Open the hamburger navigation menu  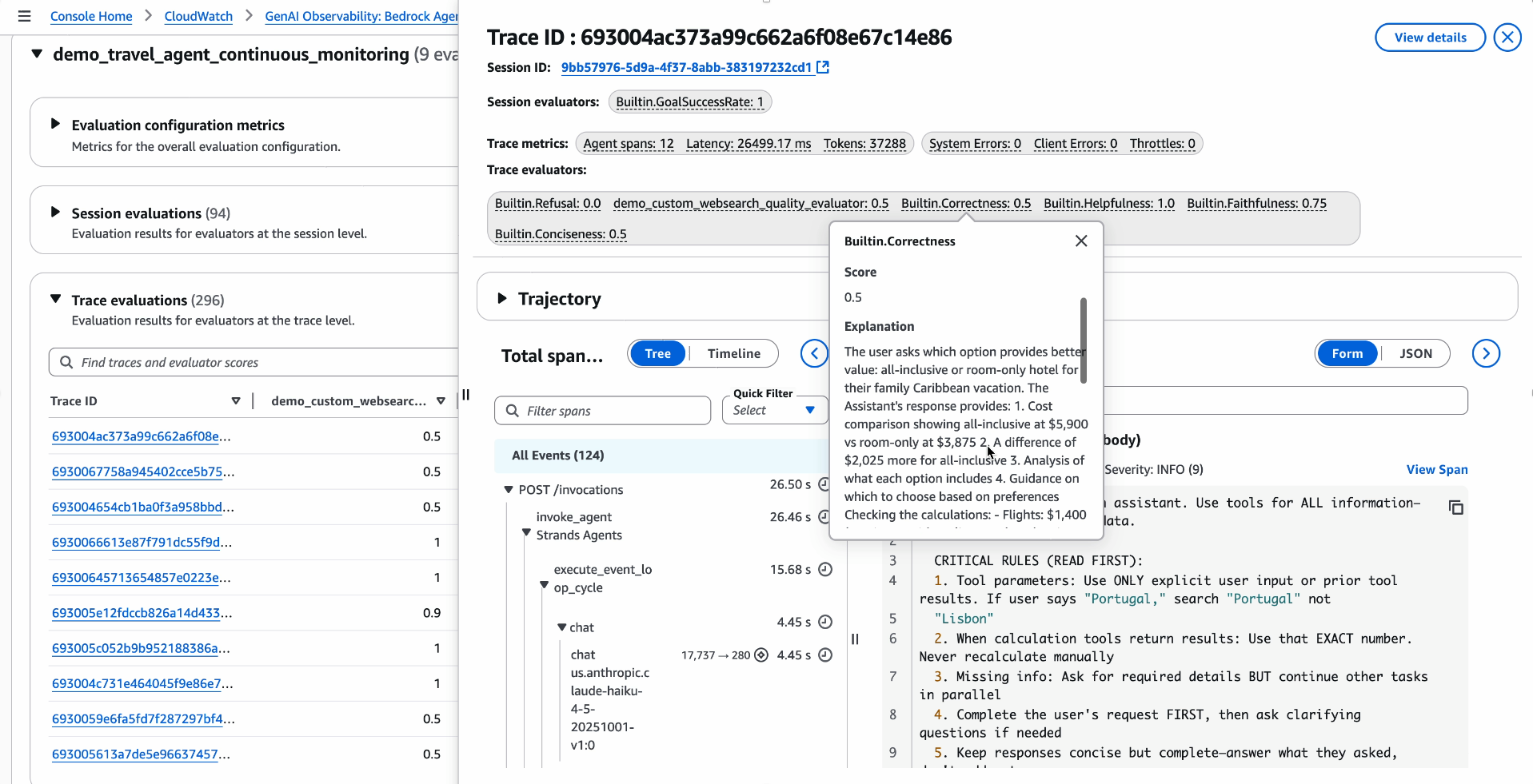[x=24, y=16]
